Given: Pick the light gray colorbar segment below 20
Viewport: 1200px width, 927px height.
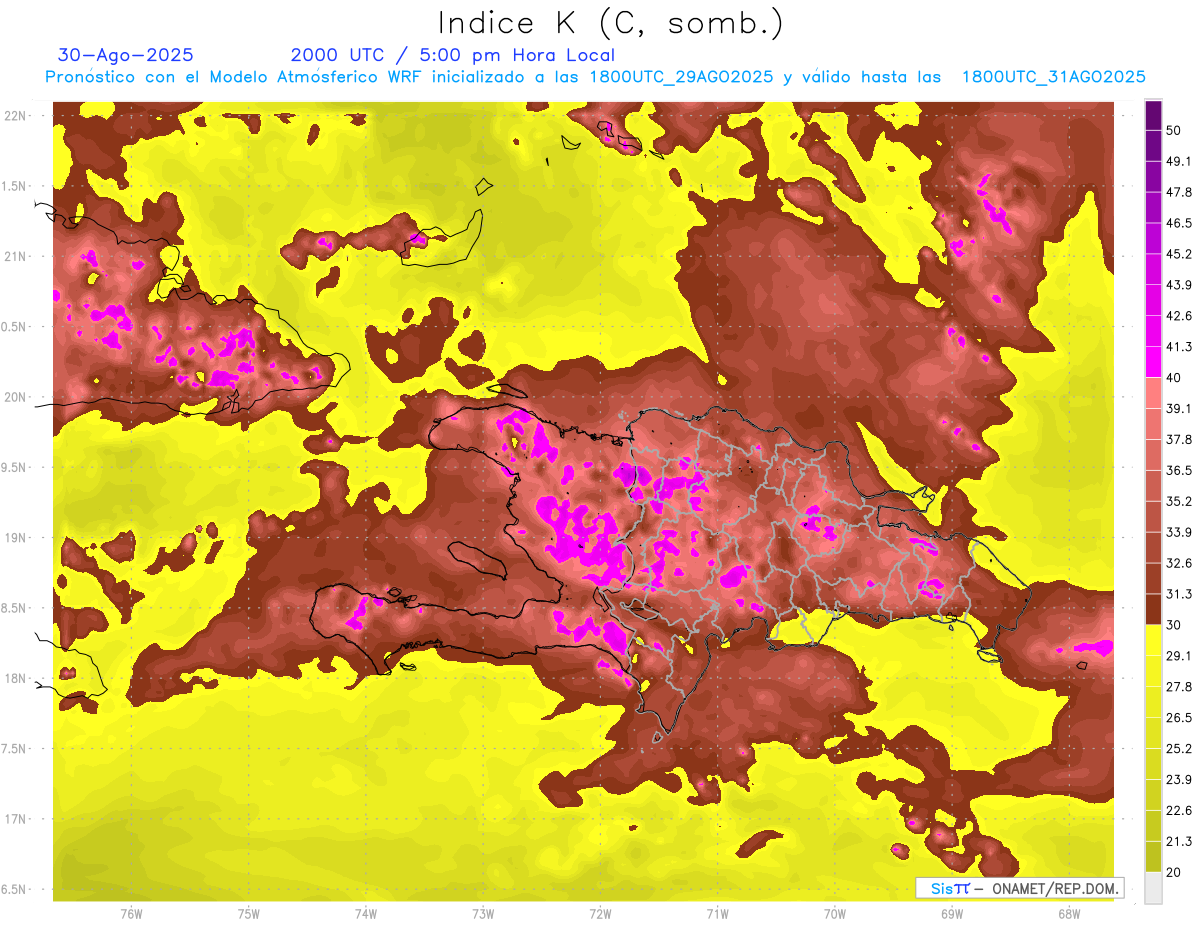Looking at the screenshot, I should (1153, 887).
